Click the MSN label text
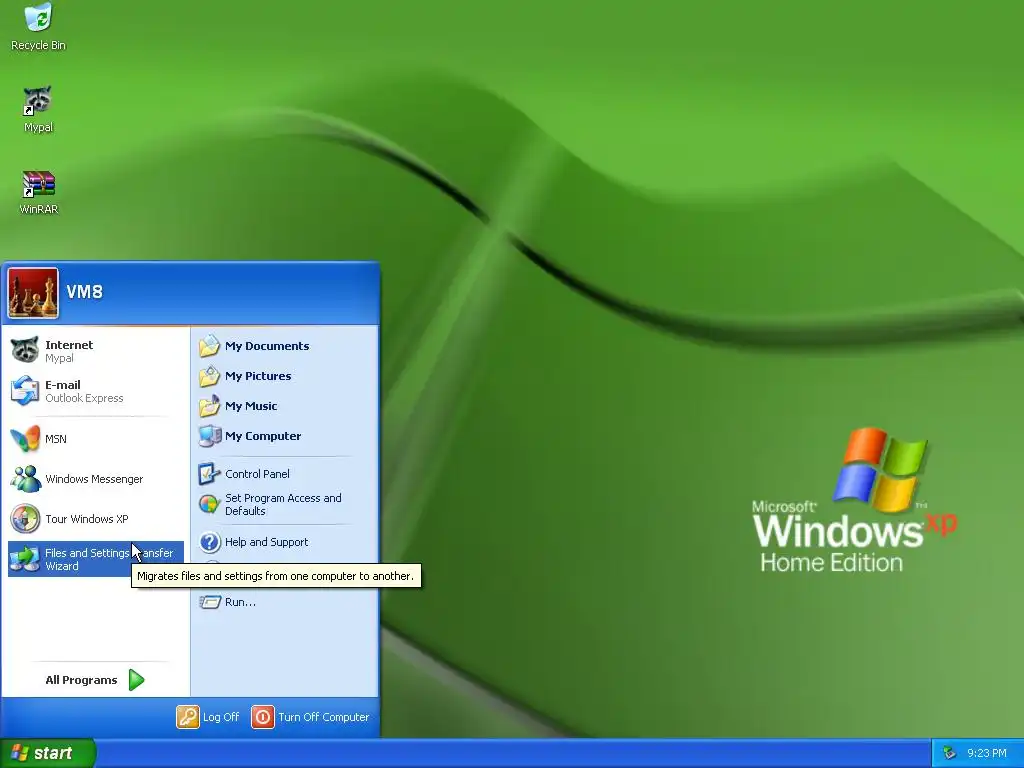Image resolution: width=1024 pixels, height=768 pixels. tap(56, 439)
